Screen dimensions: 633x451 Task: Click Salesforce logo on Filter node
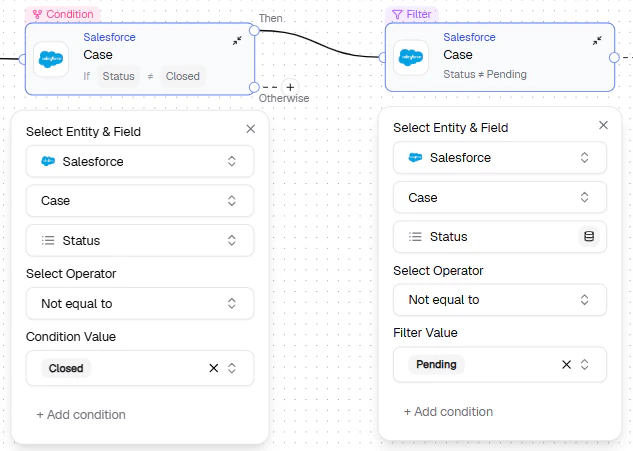(x=411, y=58)
